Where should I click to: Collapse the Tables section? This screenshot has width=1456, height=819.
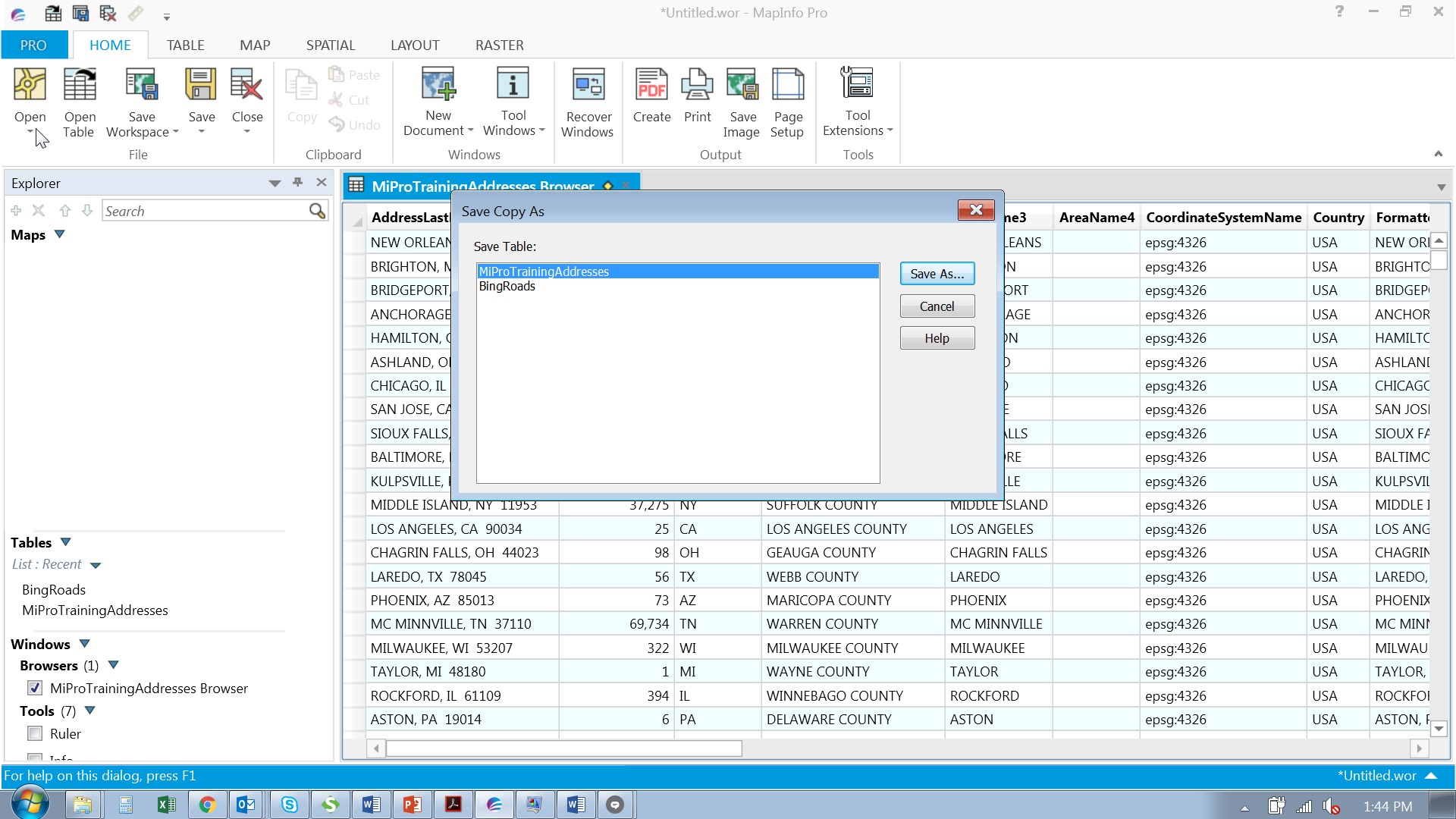coord(66,542)
